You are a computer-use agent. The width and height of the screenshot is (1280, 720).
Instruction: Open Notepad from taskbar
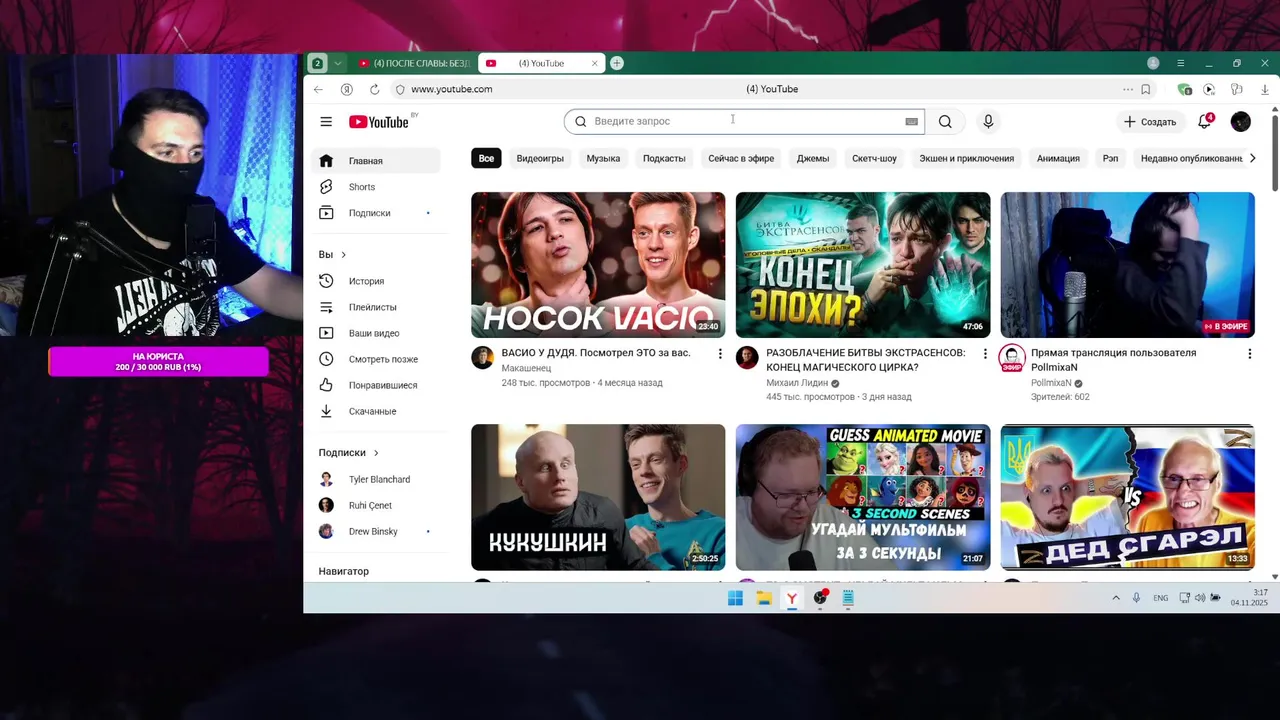pos(848,598)
